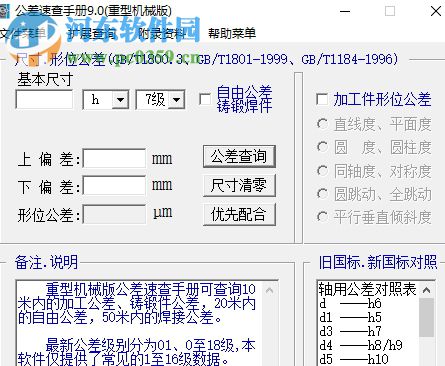Enable the 加工件形位公差 checkbox

point(322,99)
